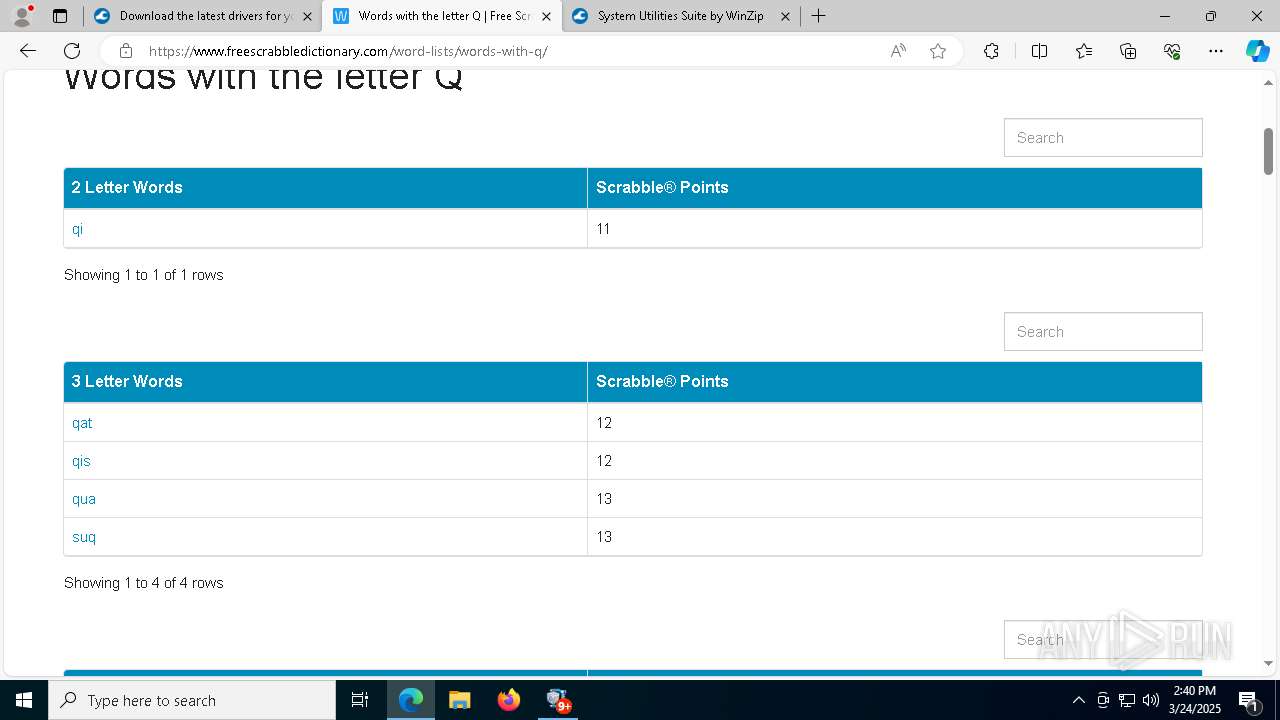Open a new browser tab
Viewport: 1280px width, 720px height.
click(818, 16)
